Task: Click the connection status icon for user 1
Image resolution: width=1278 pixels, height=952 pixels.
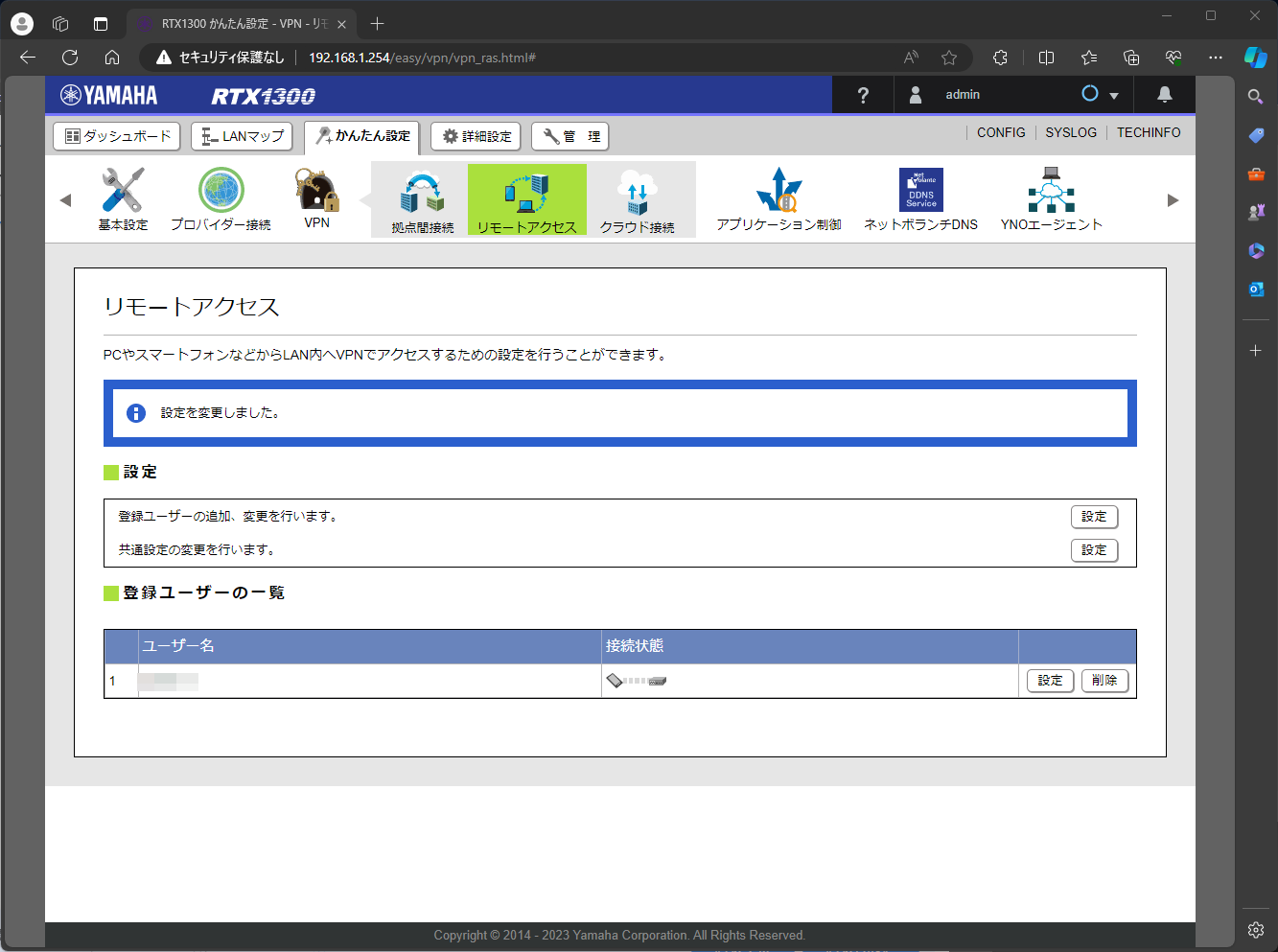Action: point(637,681)
